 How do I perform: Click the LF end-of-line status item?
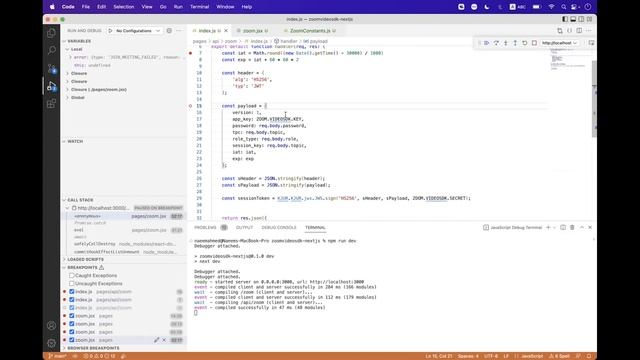click(506, 356)
